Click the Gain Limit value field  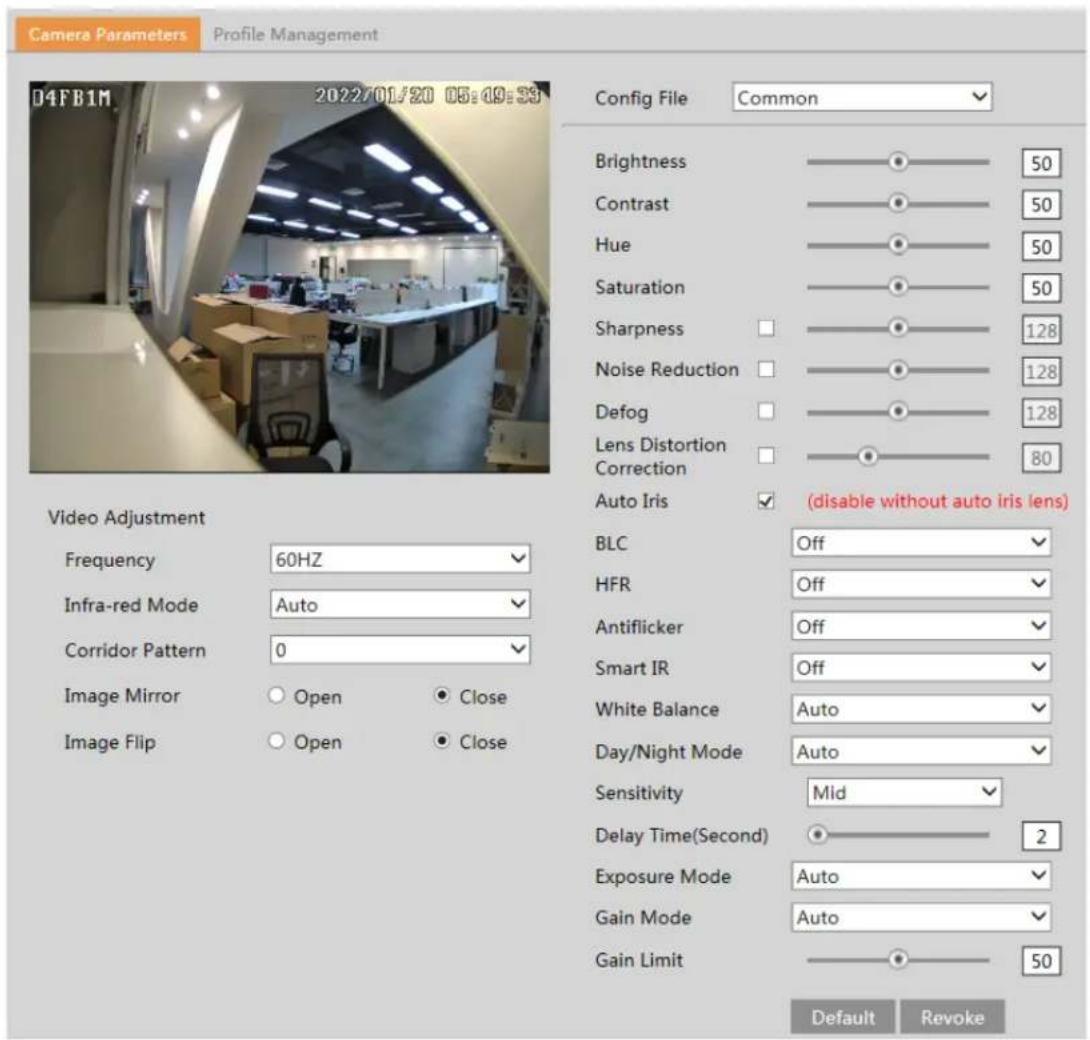1041,961
